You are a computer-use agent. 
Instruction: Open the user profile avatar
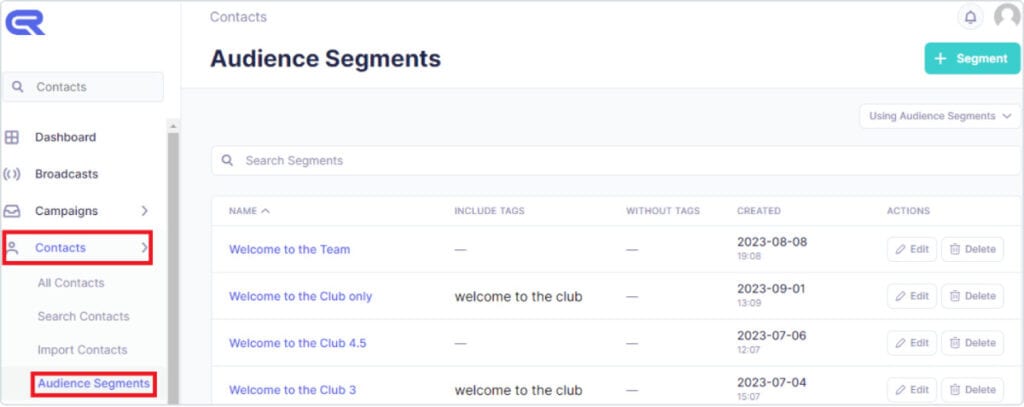[x=1008, y=16]
